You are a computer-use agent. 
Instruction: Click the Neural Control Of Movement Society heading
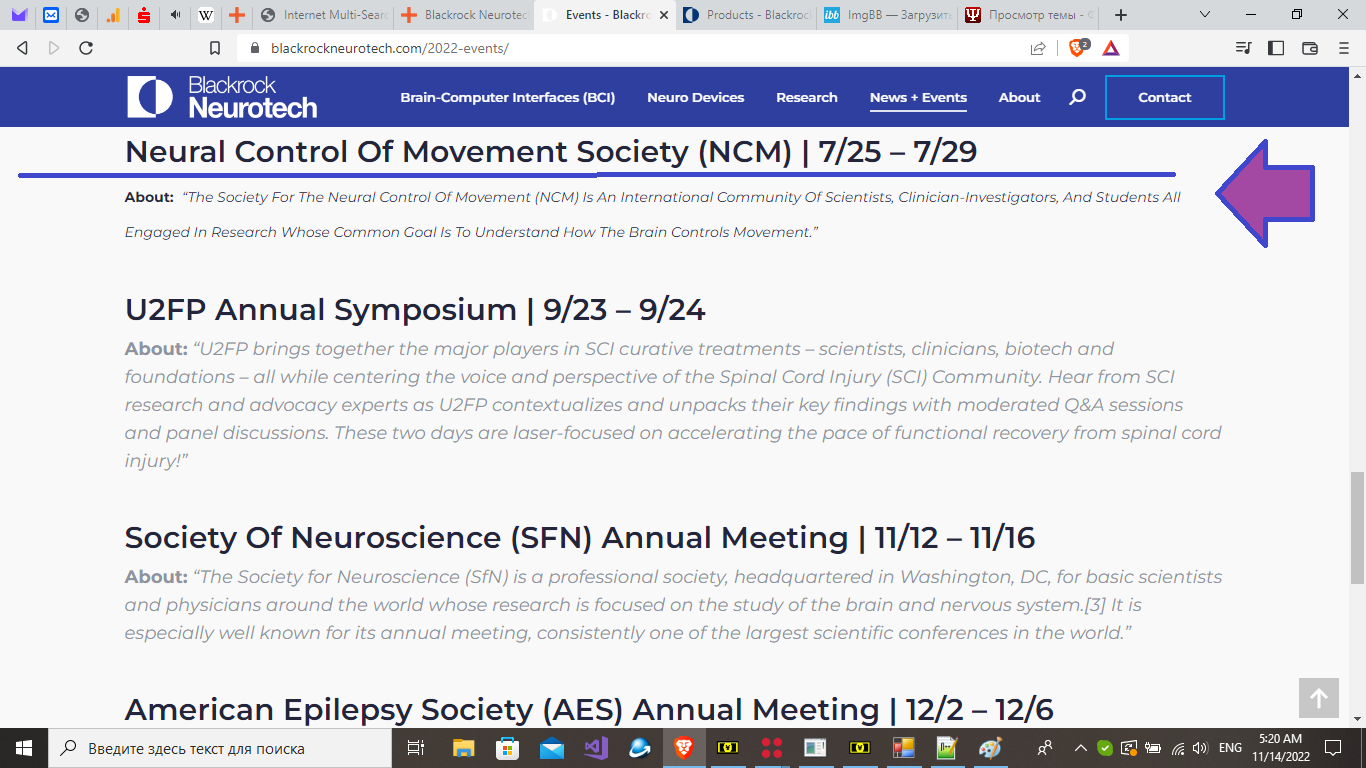pos(551,151)
